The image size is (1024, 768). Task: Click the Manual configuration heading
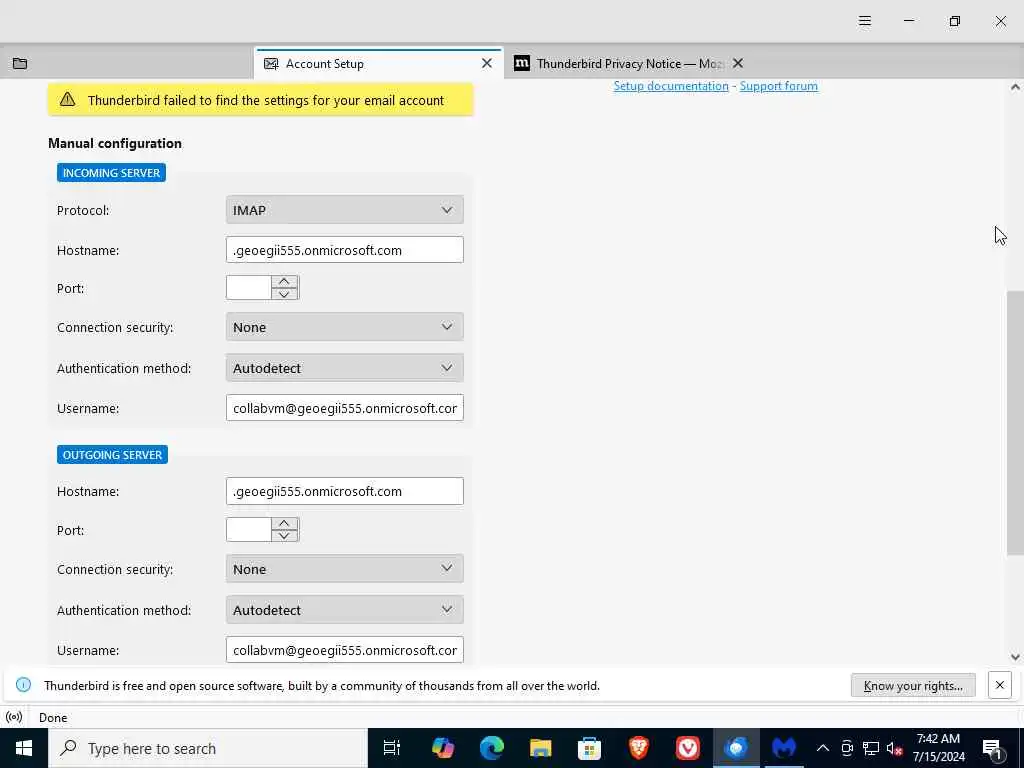115,143
